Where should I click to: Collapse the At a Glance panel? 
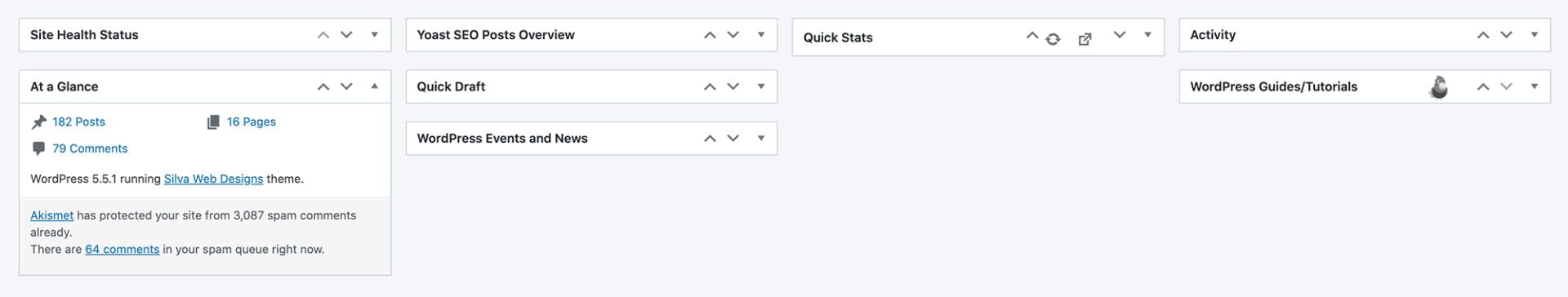tap(375, 86)
